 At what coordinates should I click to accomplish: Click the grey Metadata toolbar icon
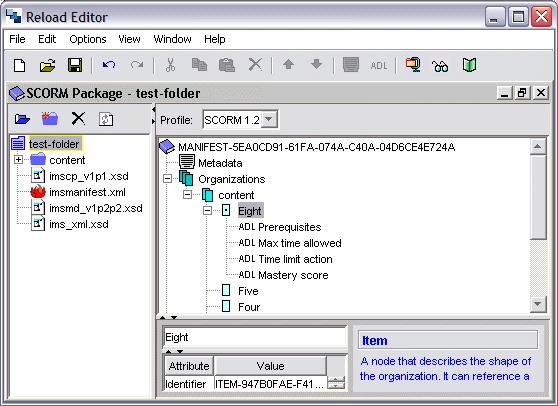[x=351, y=65]
